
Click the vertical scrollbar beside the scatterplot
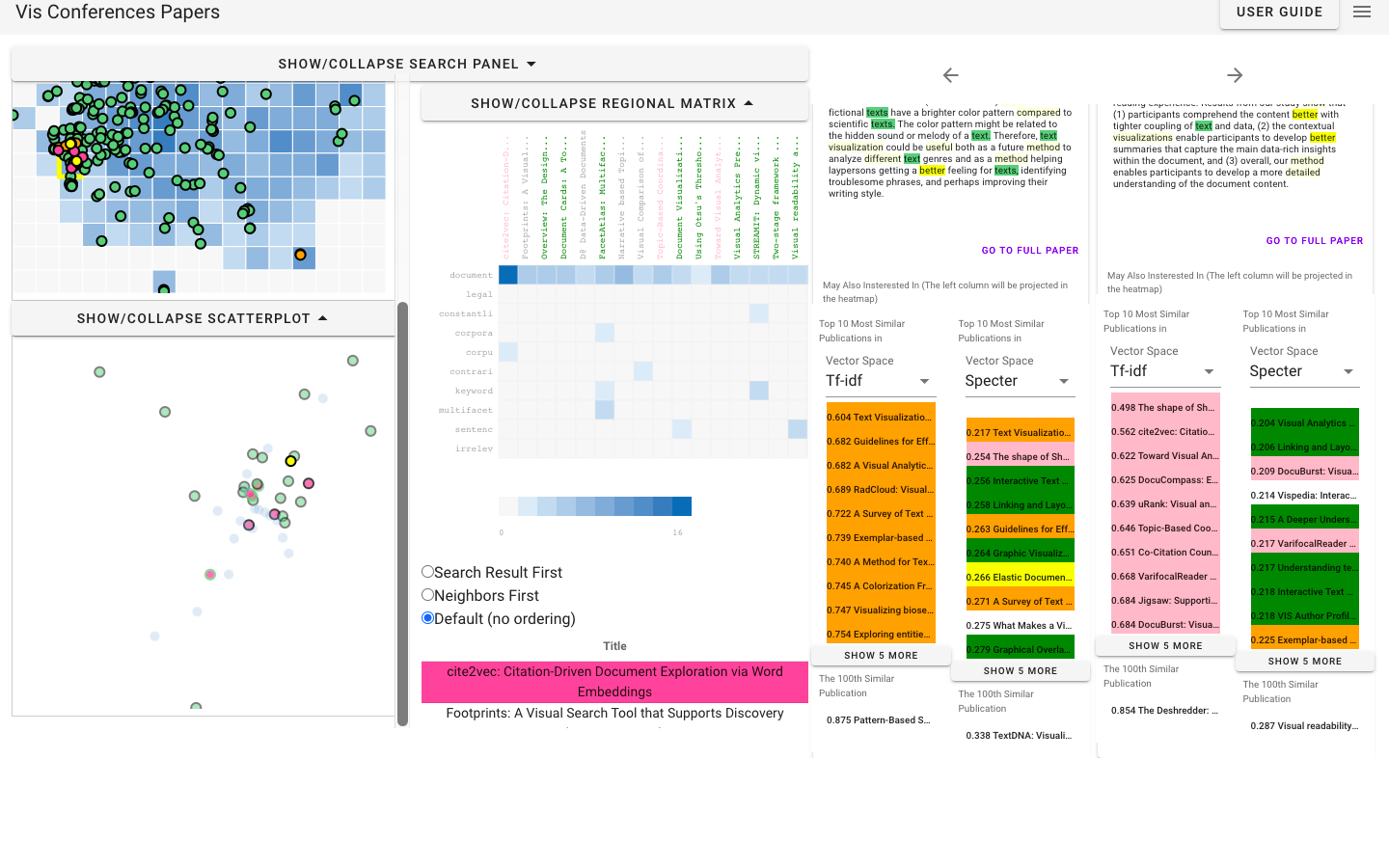(402, 514)
